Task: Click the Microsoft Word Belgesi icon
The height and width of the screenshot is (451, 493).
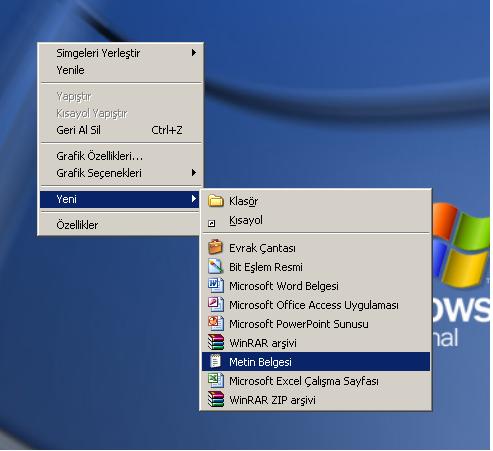Action: click(215, 285)
